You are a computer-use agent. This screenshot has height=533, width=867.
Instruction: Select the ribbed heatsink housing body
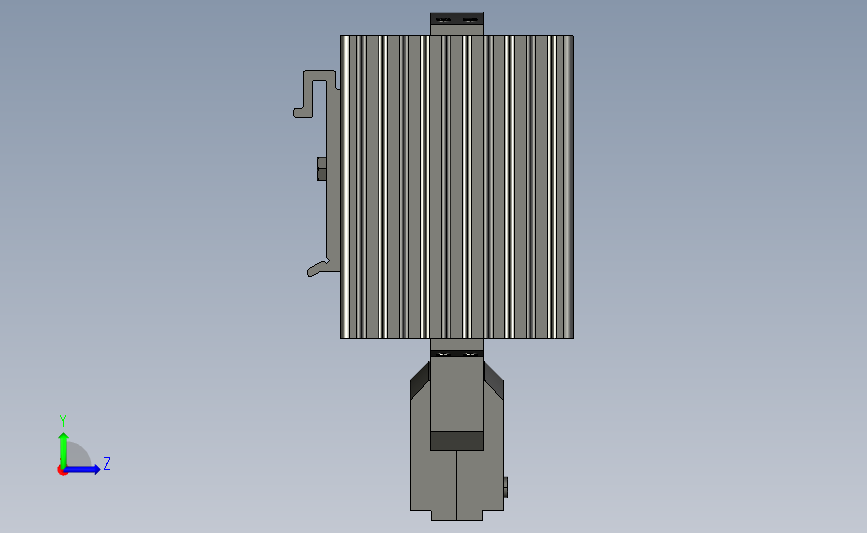[457, 187]
